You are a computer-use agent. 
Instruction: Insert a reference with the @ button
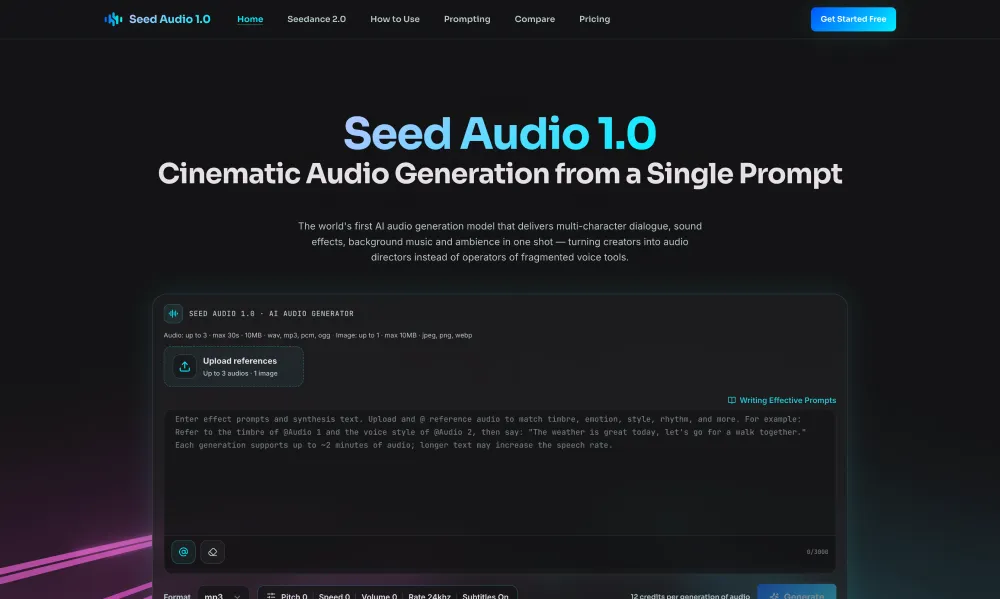point(184,552)
